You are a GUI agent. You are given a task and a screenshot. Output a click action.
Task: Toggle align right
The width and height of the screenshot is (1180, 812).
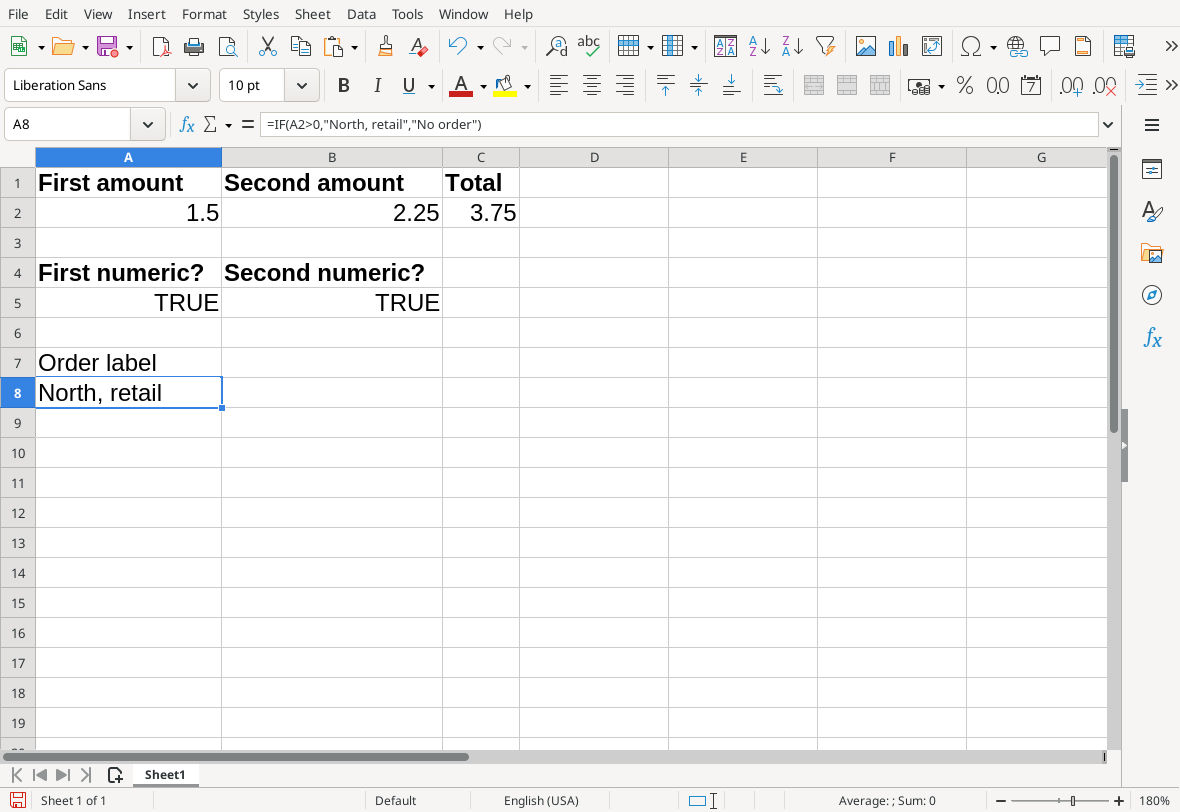[x=625, y=86]
